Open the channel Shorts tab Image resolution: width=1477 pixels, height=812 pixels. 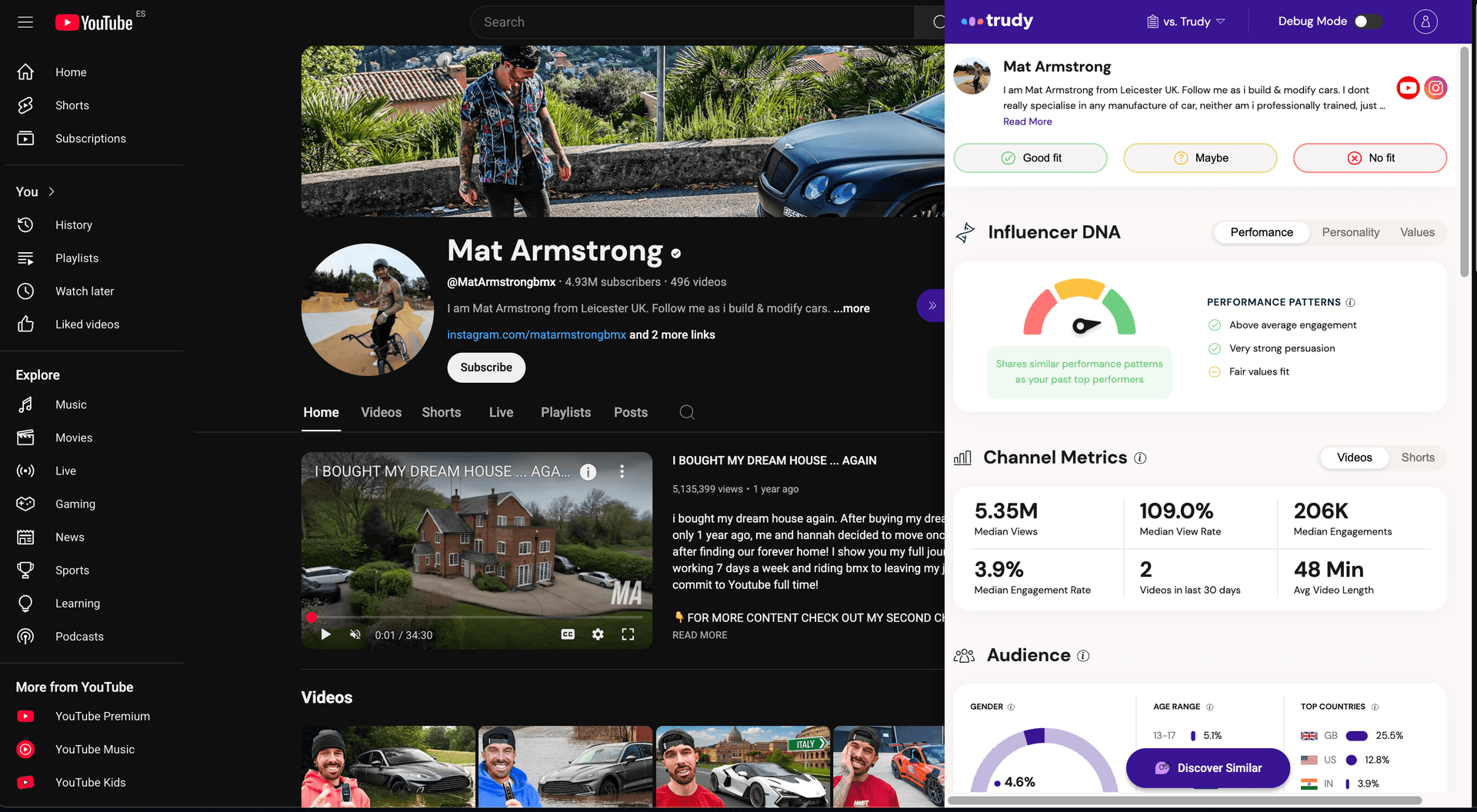(x=442, y=413)
